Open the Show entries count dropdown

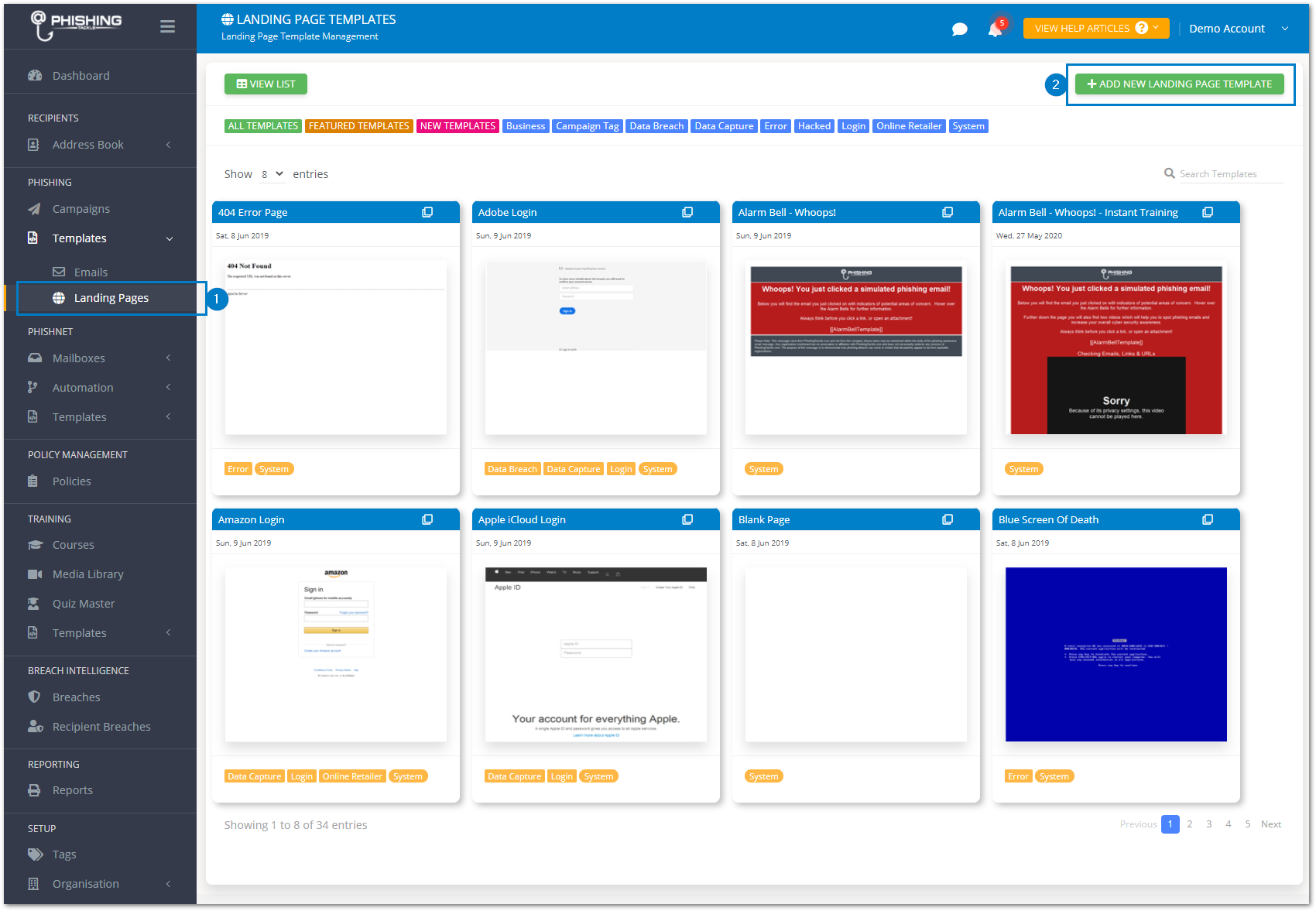click(272, 174)
